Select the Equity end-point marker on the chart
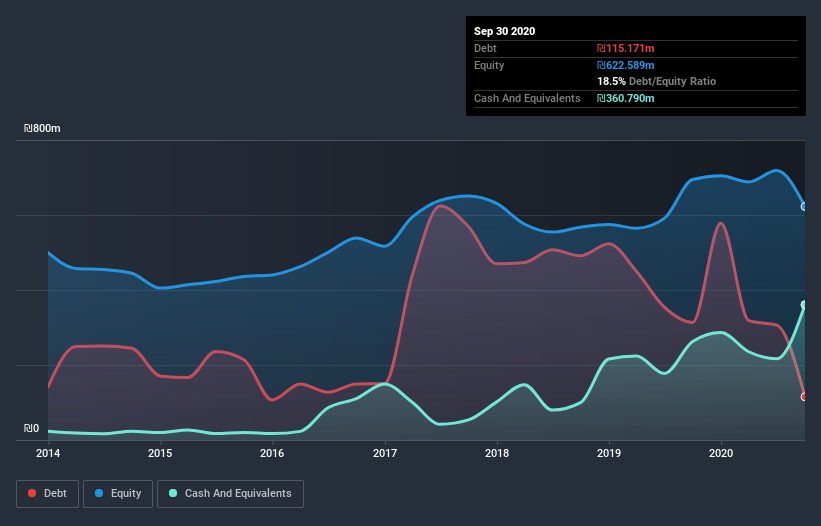821x526 pixels. (x=804, y=207)
